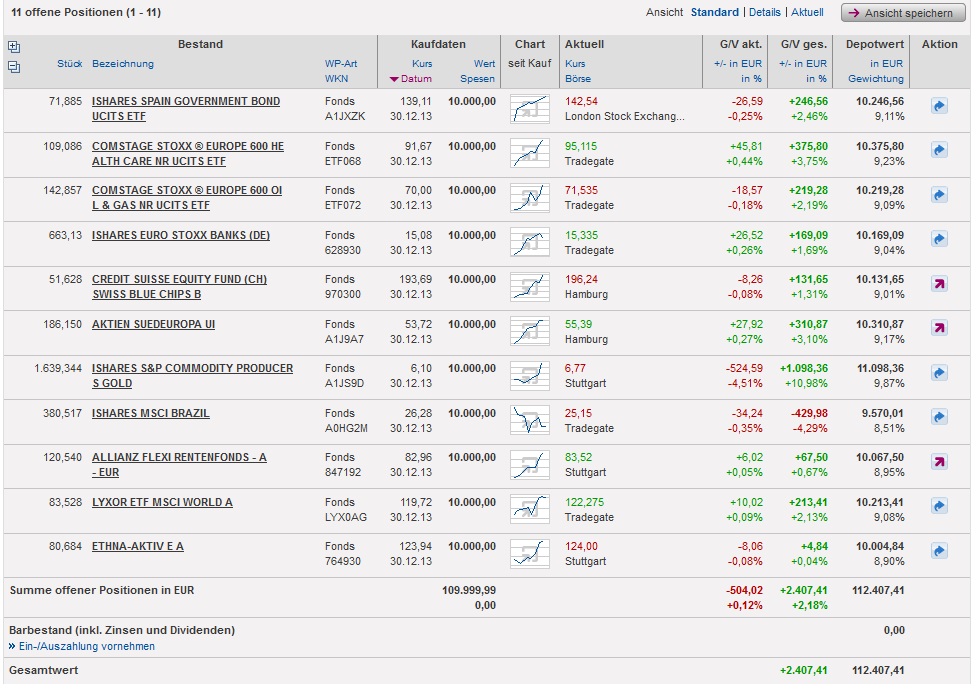Sort by Gewichtung column header
The width and height of the screenshot is (979, 693).
tap(876, 79)
